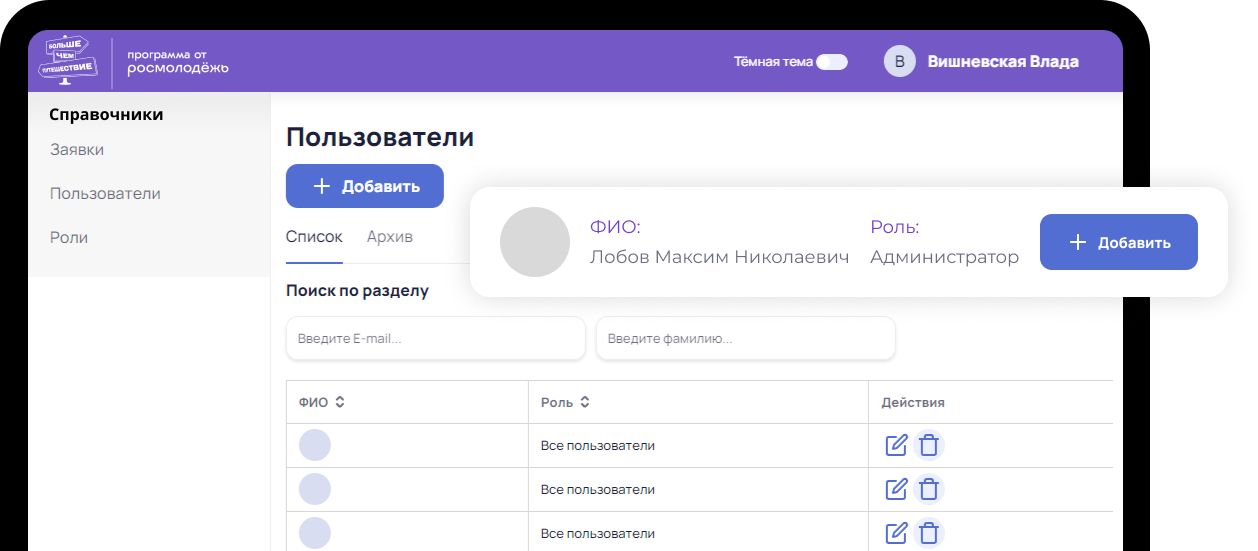Open editing for the third user row
Image resolution: width=1258 pixels, height=551 pixels.
click(896, 533)
